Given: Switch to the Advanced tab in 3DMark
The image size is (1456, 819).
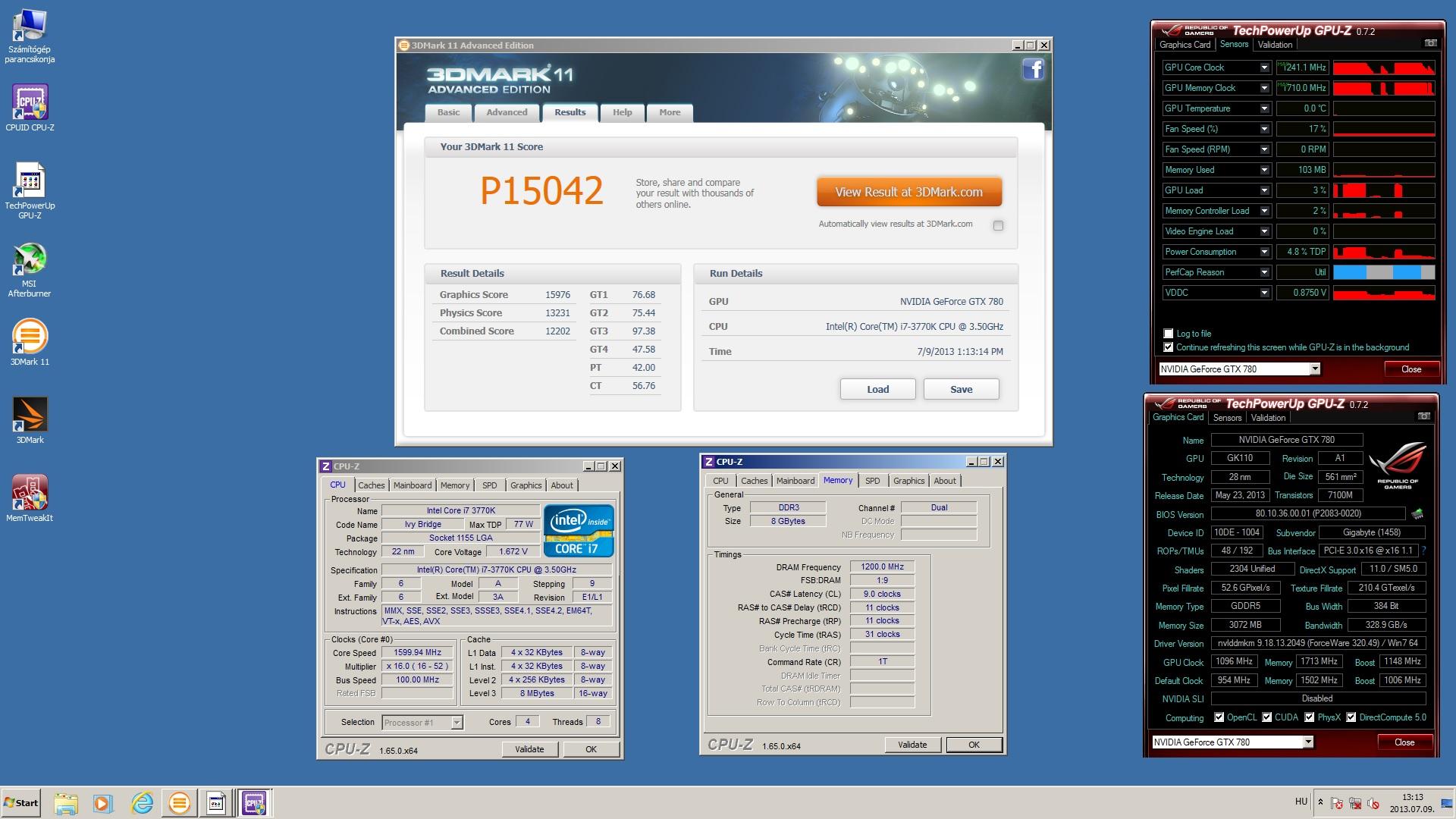Looking at the screenshot, I should click(x=507, y=112).
